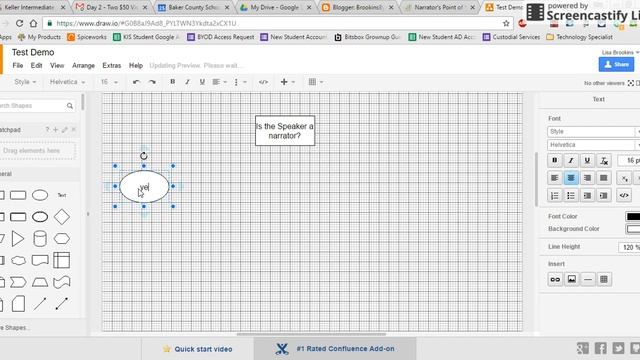The width and height of the screenshot is (640, 360).
Task: Open the Custodial Services bookmark
Action: point(511,37)
